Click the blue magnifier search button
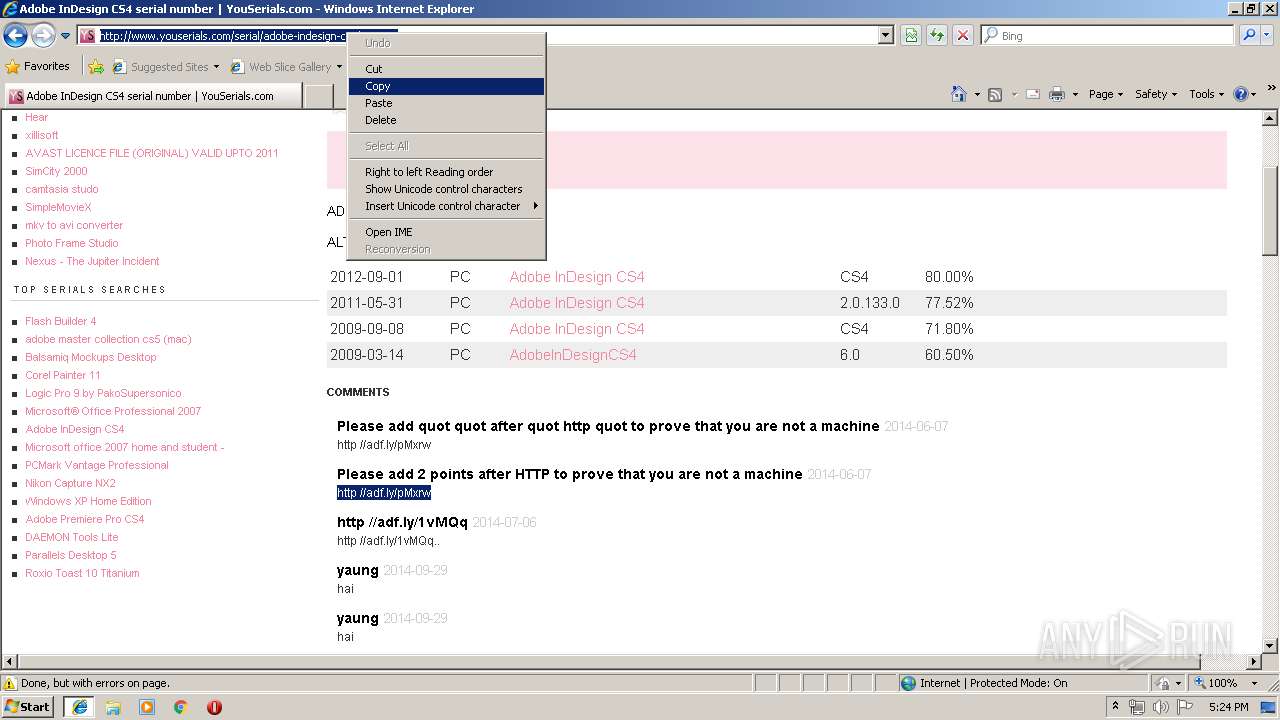 pos(1247,35)
